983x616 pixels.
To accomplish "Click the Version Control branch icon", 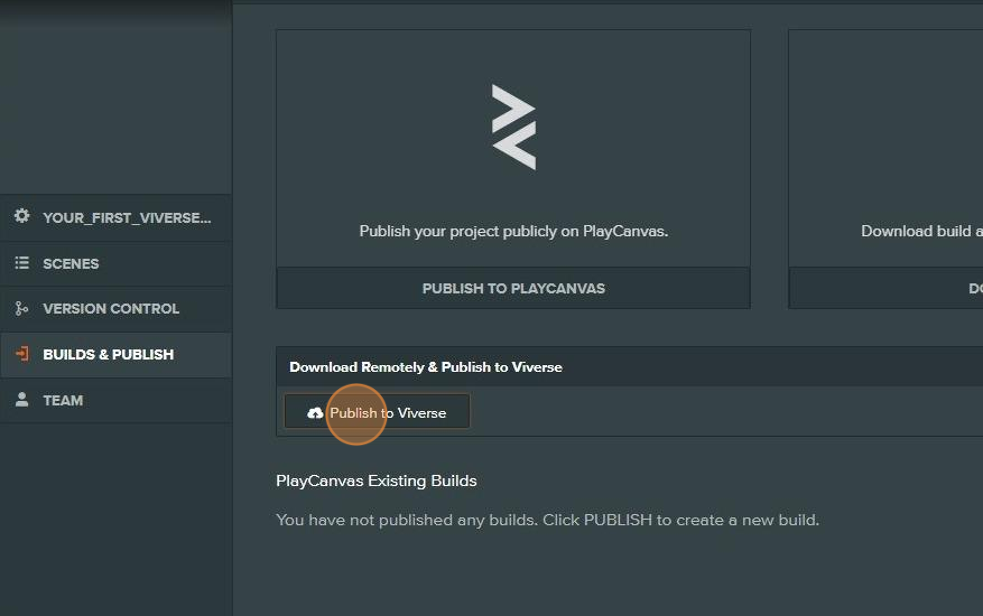I will click(22, 309).
